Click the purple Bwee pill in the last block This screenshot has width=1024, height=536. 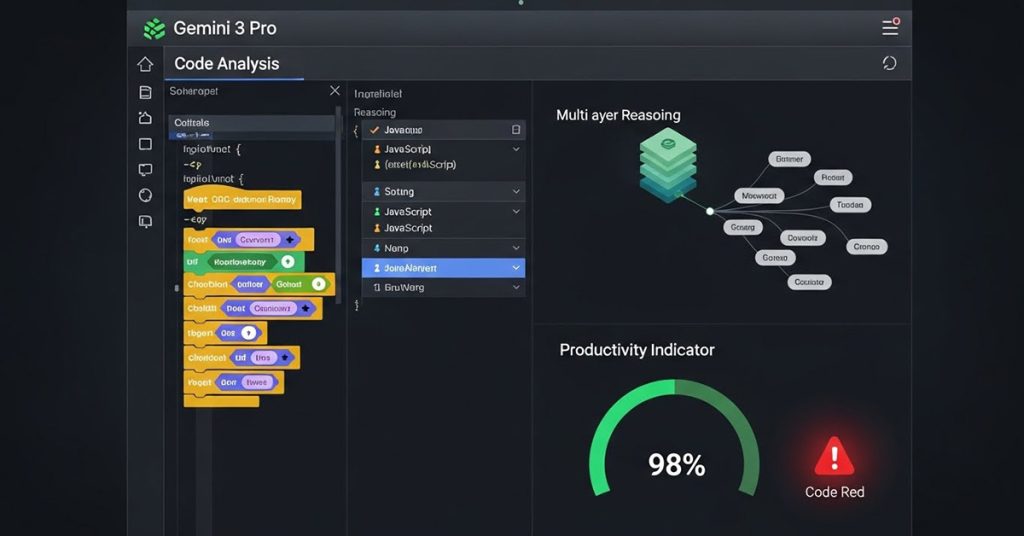256,383
